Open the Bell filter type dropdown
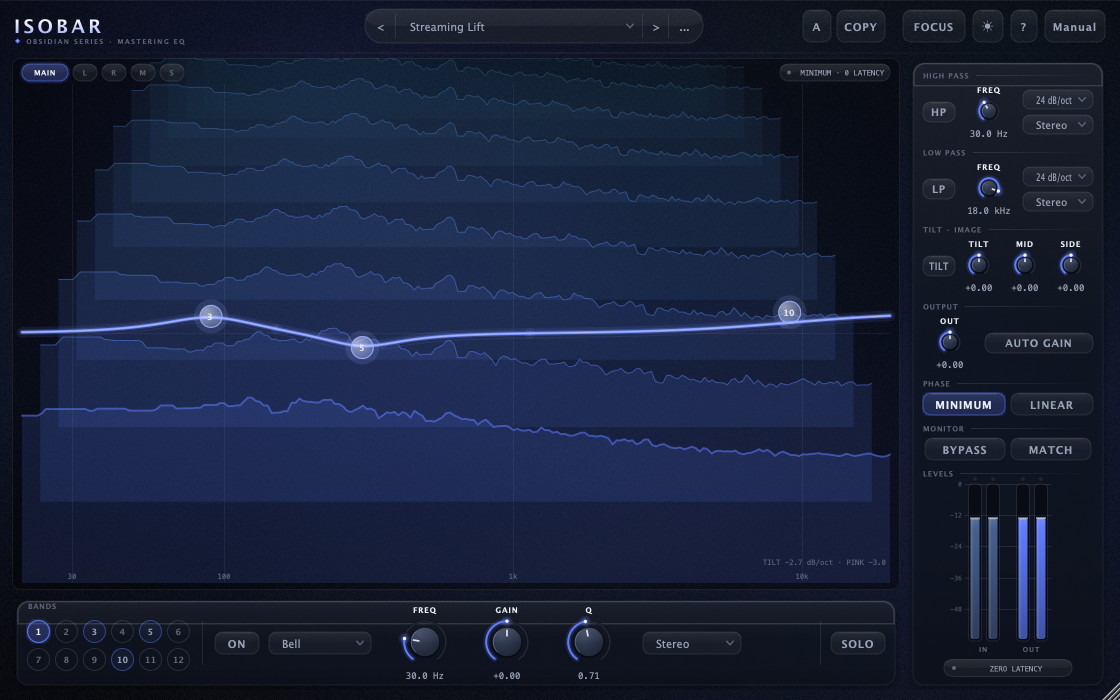Viewport: 1120px width, 700px height. [x=320, y=644]
